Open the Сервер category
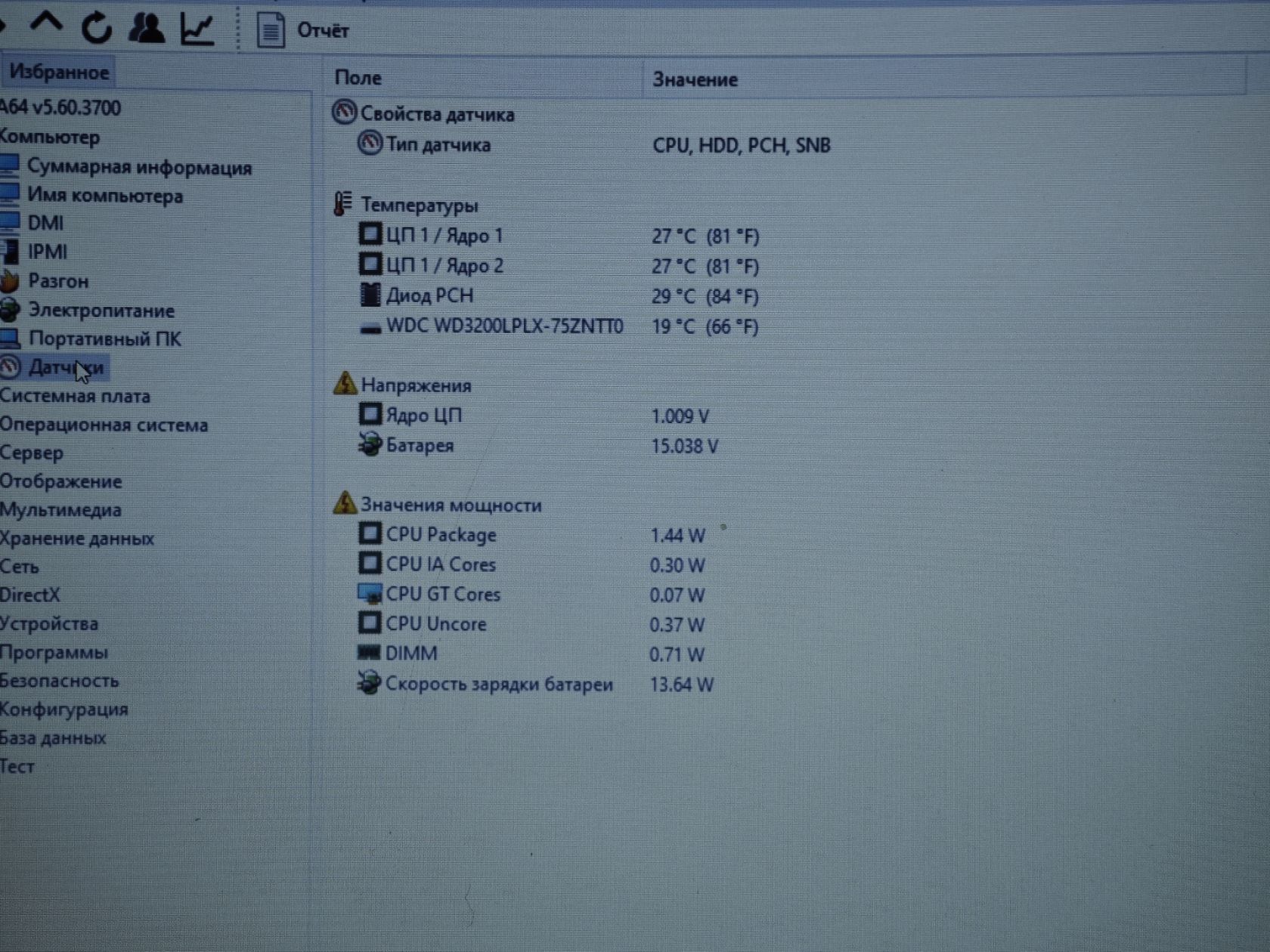The width and height of the screenshot is (1270, 952). tap(32, 453)
